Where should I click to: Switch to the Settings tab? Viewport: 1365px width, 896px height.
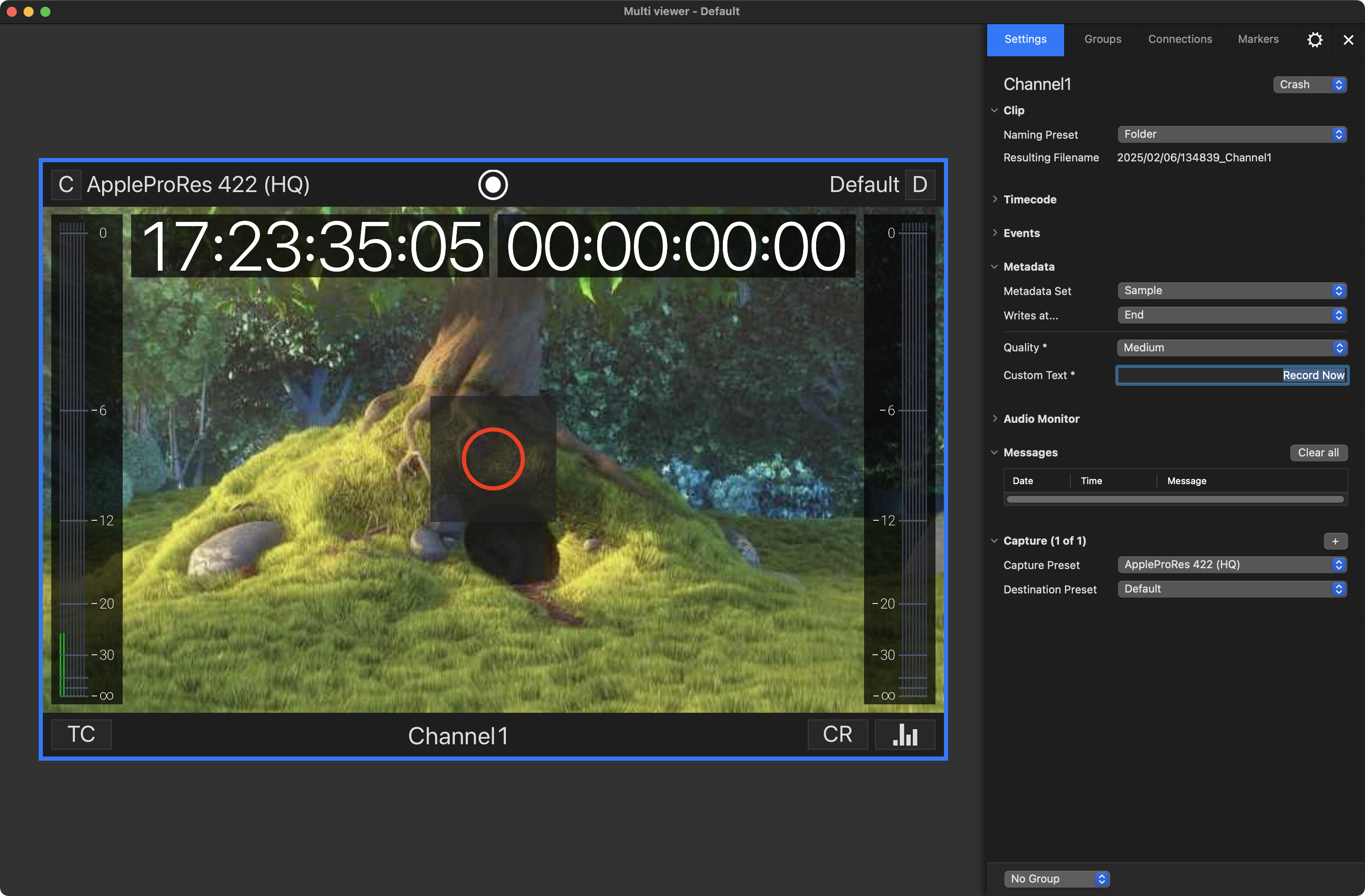point(1025,40)
